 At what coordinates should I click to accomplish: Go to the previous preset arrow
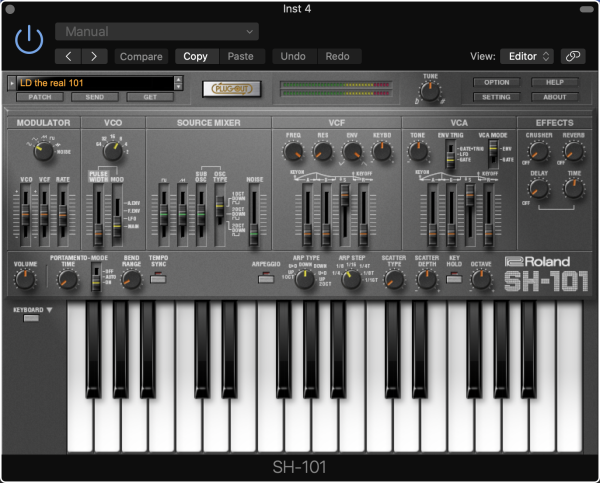click(68, 57)
